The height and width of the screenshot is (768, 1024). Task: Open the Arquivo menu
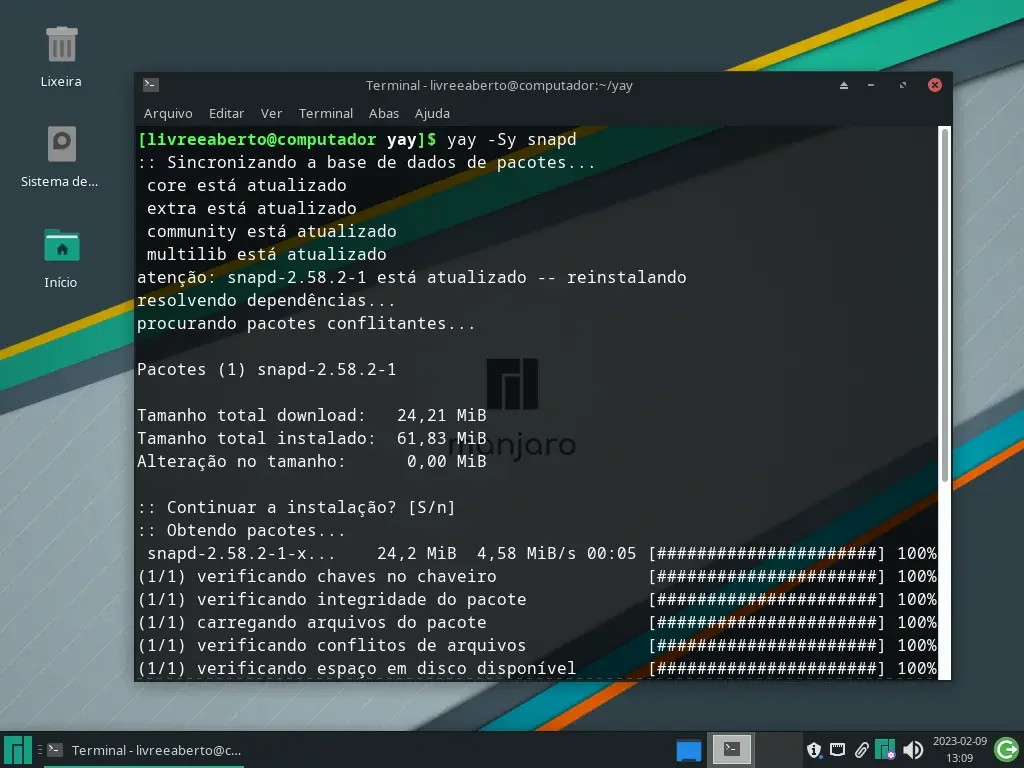[168, 114]
